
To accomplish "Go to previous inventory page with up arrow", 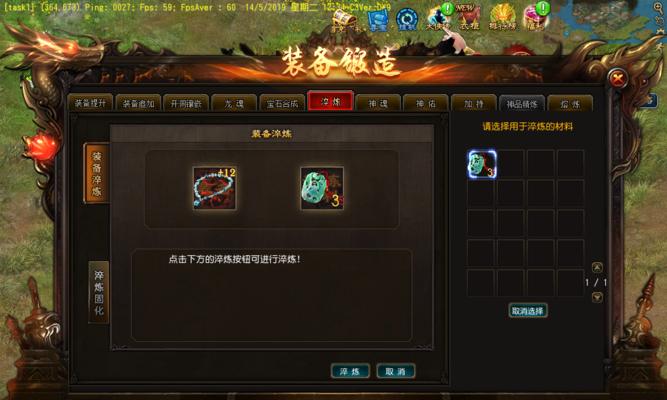I will tap(597, 267).
